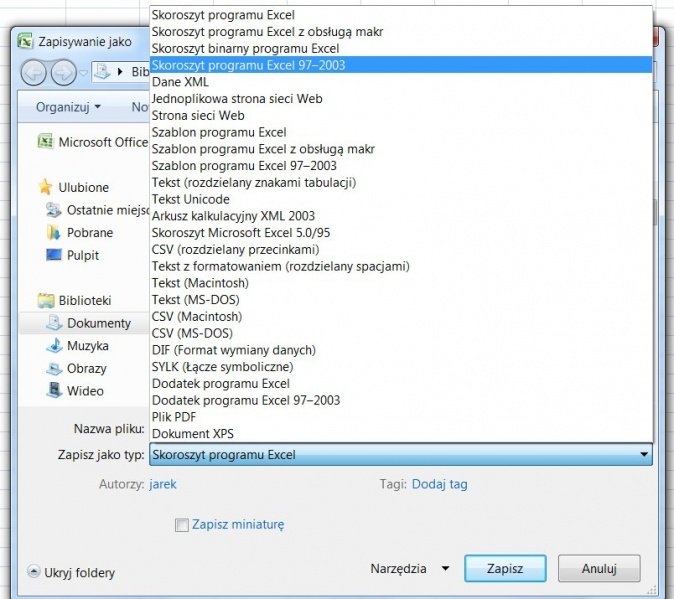Expand the Zapisz jako typ dropdown

643,455
